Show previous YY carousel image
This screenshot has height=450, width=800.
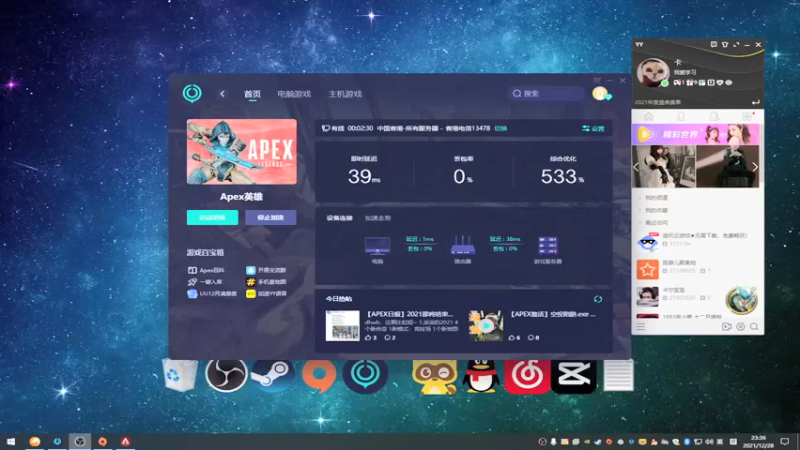(x=636, y=166)
